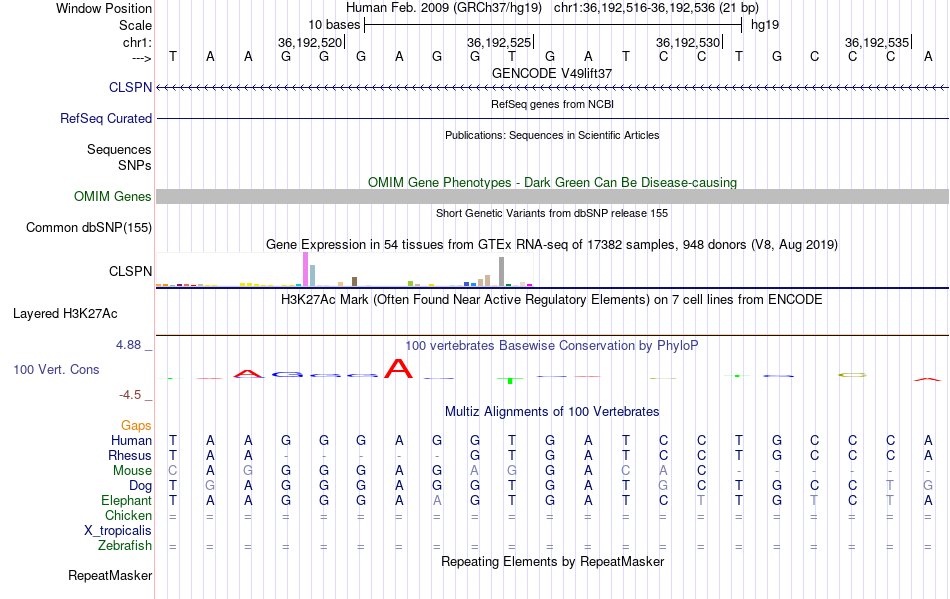950x599 pixels.
Task: Open the Layered H3K27Ac track label
Action: 65,313
